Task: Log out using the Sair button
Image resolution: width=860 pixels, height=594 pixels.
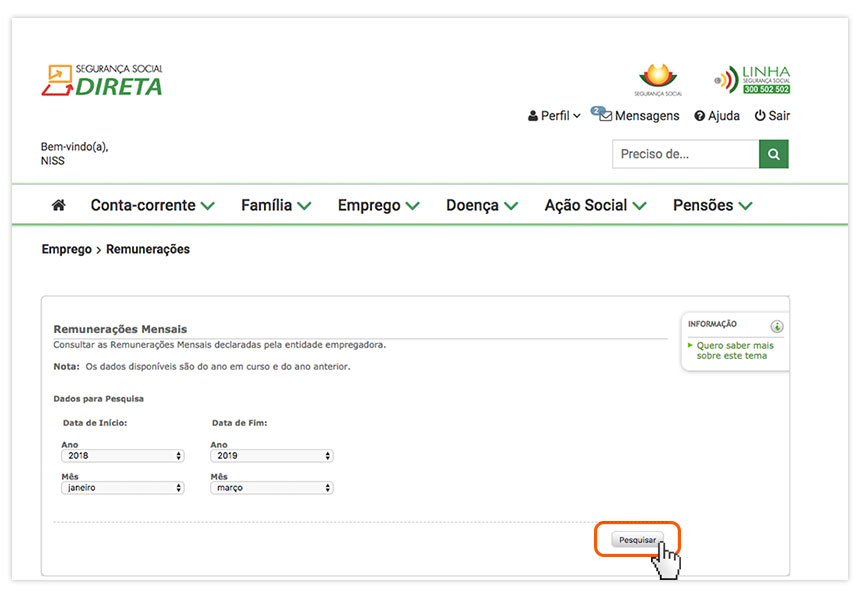Action: [772, 116]
